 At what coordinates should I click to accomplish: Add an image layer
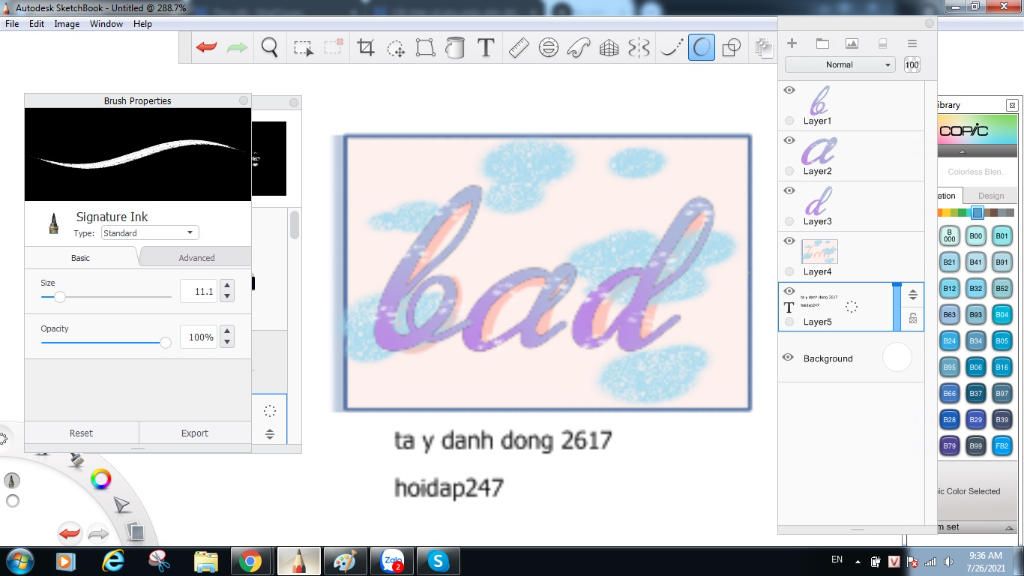point(852,44)
